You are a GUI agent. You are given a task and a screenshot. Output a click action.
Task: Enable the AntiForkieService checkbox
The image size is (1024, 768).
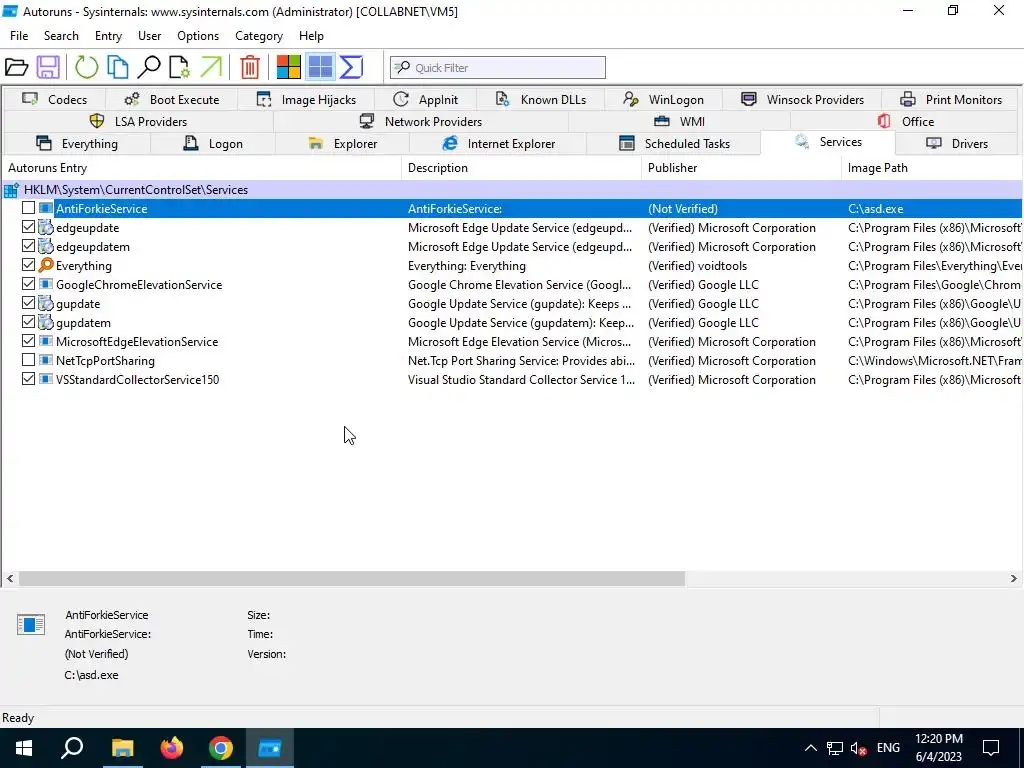pos(28,208)
